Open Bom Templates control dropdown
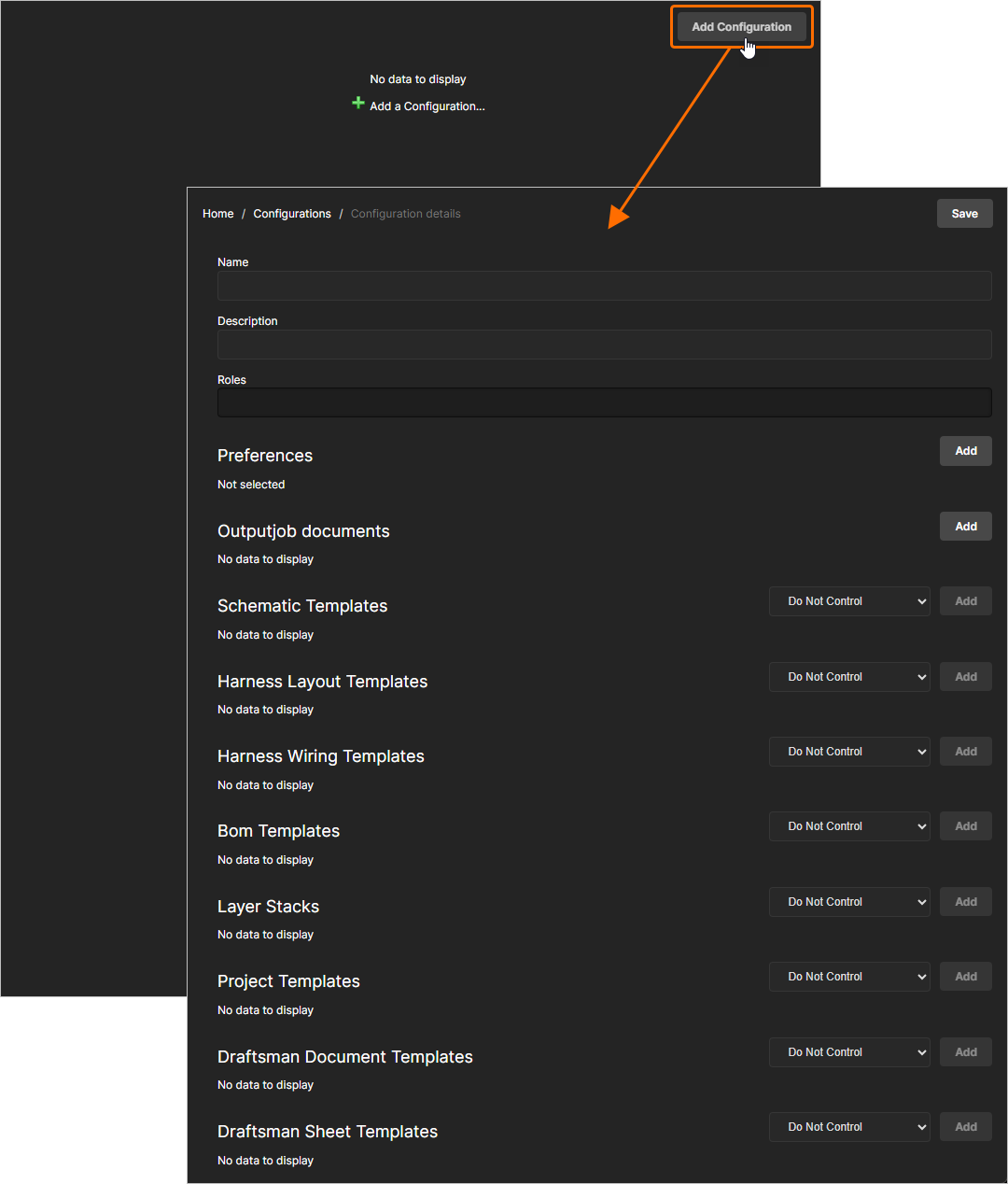The image size is (1008, 1184). [x=849, y=826]
